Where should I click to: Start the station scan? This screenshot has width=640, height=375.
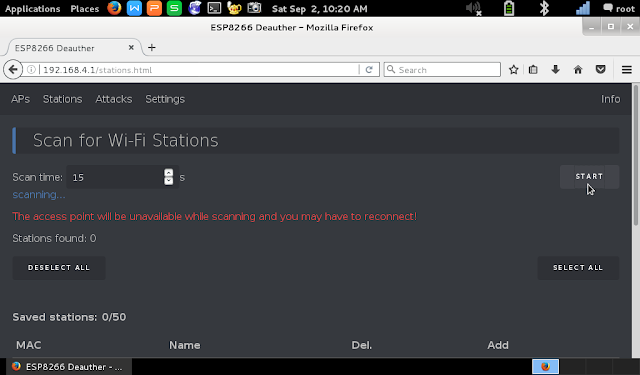pyautogui.click(x=589, y=177)
